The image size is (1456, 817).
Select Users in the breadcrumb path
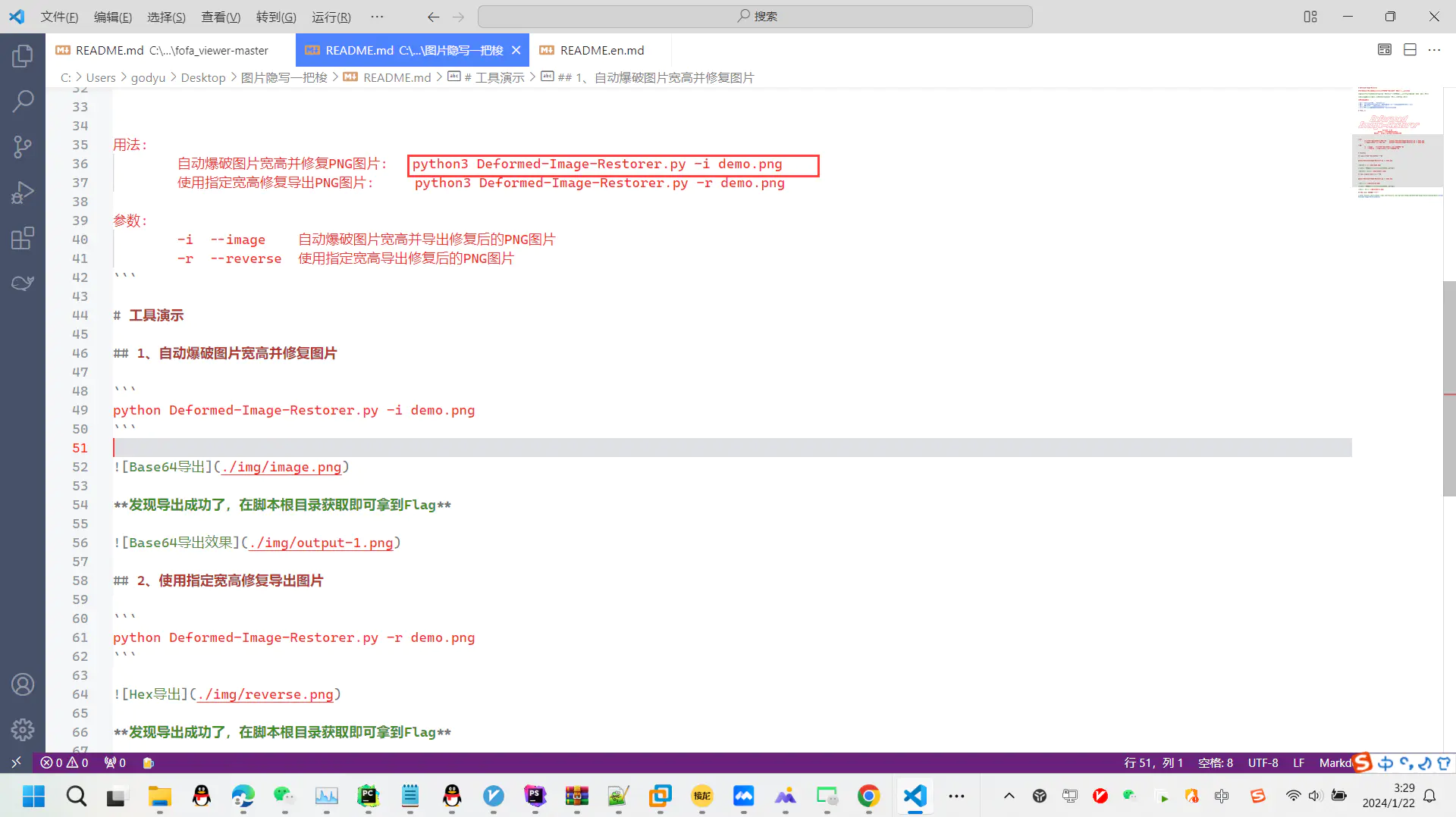[101, 77]
